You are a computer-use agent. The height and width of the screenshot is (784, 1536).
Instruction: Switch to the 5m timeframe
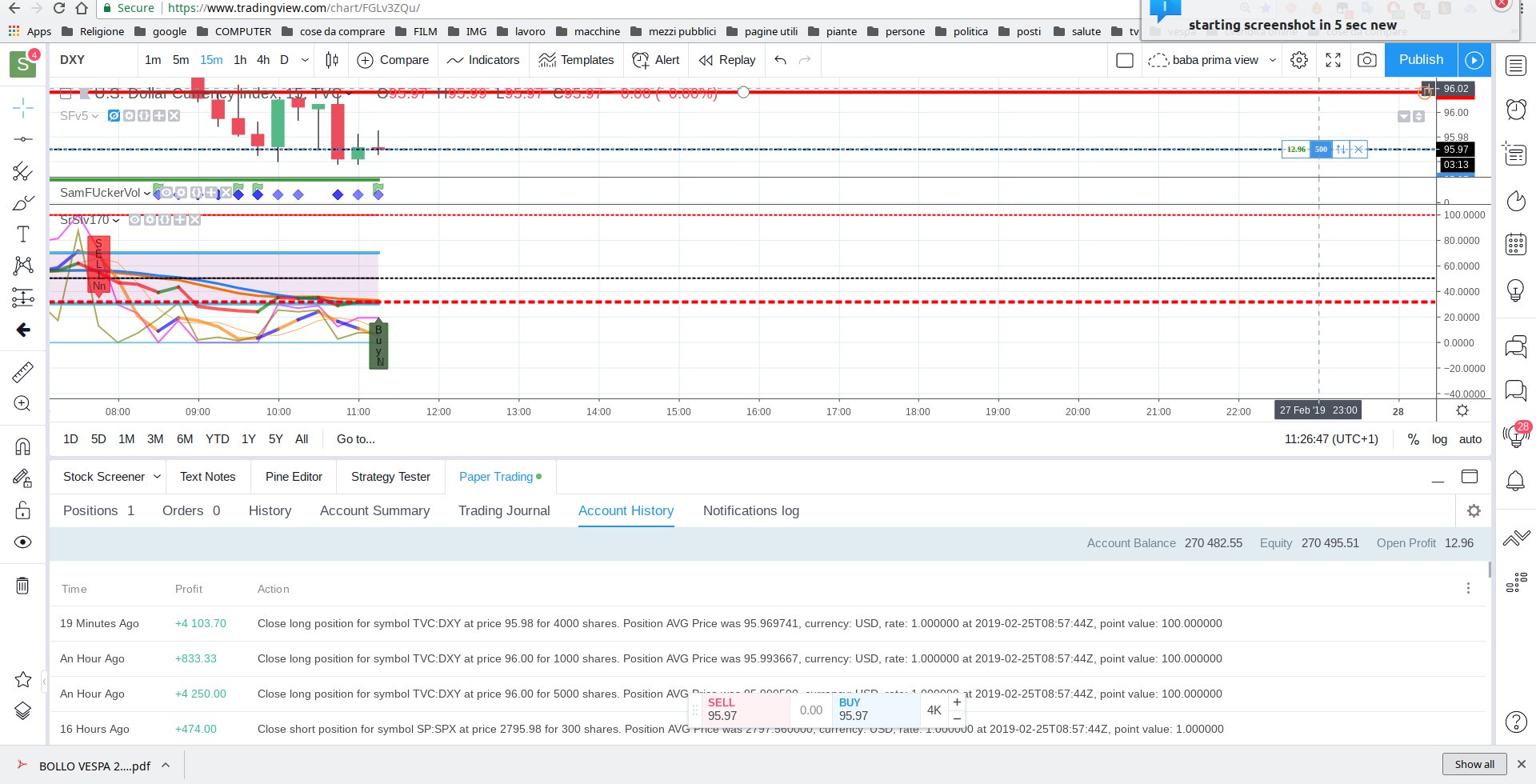pos(181,60)
